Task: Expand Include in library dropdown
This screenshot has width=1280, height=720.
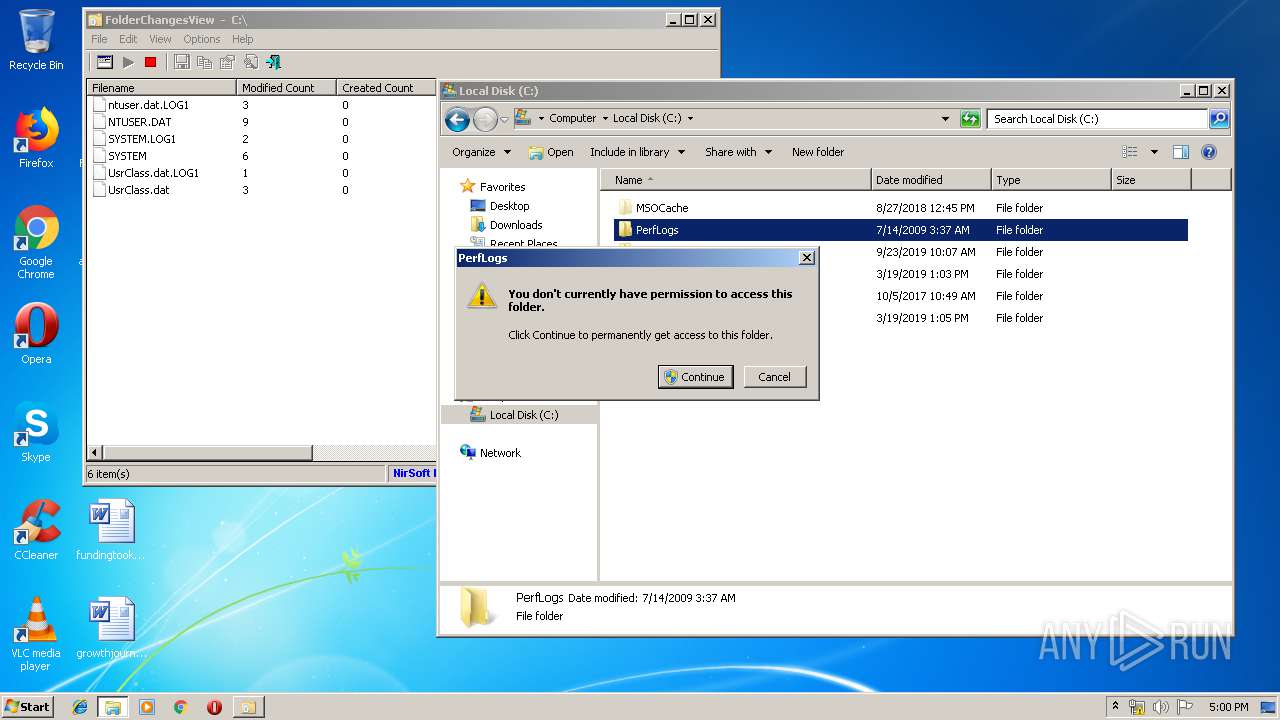Action: point(637,152)
